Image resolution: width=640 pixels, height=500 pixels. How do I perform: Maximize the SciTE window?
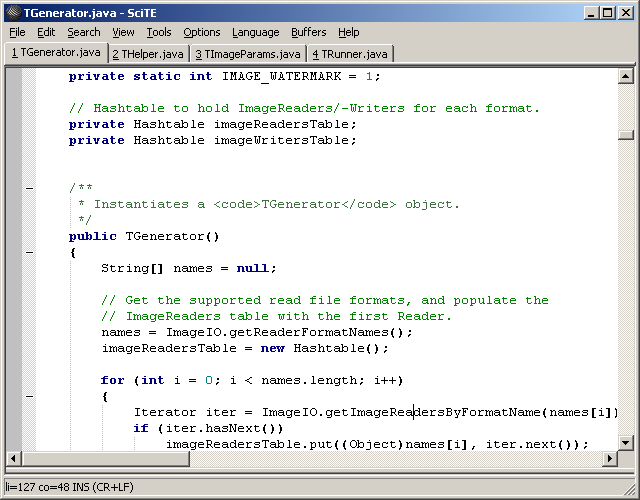tap(607, 13)
